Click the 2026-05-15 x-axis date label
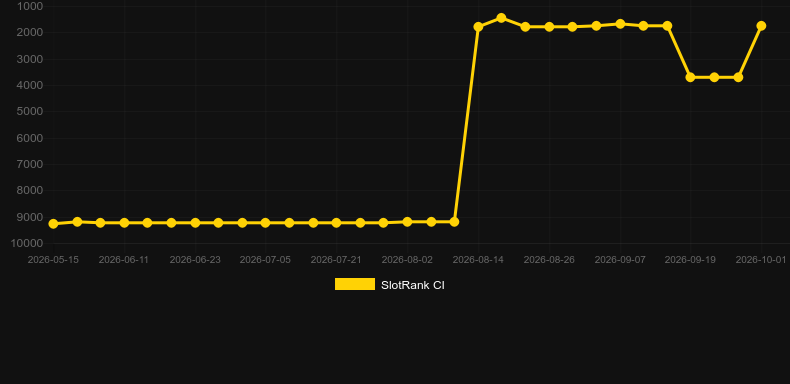 [x=53, y=260]
